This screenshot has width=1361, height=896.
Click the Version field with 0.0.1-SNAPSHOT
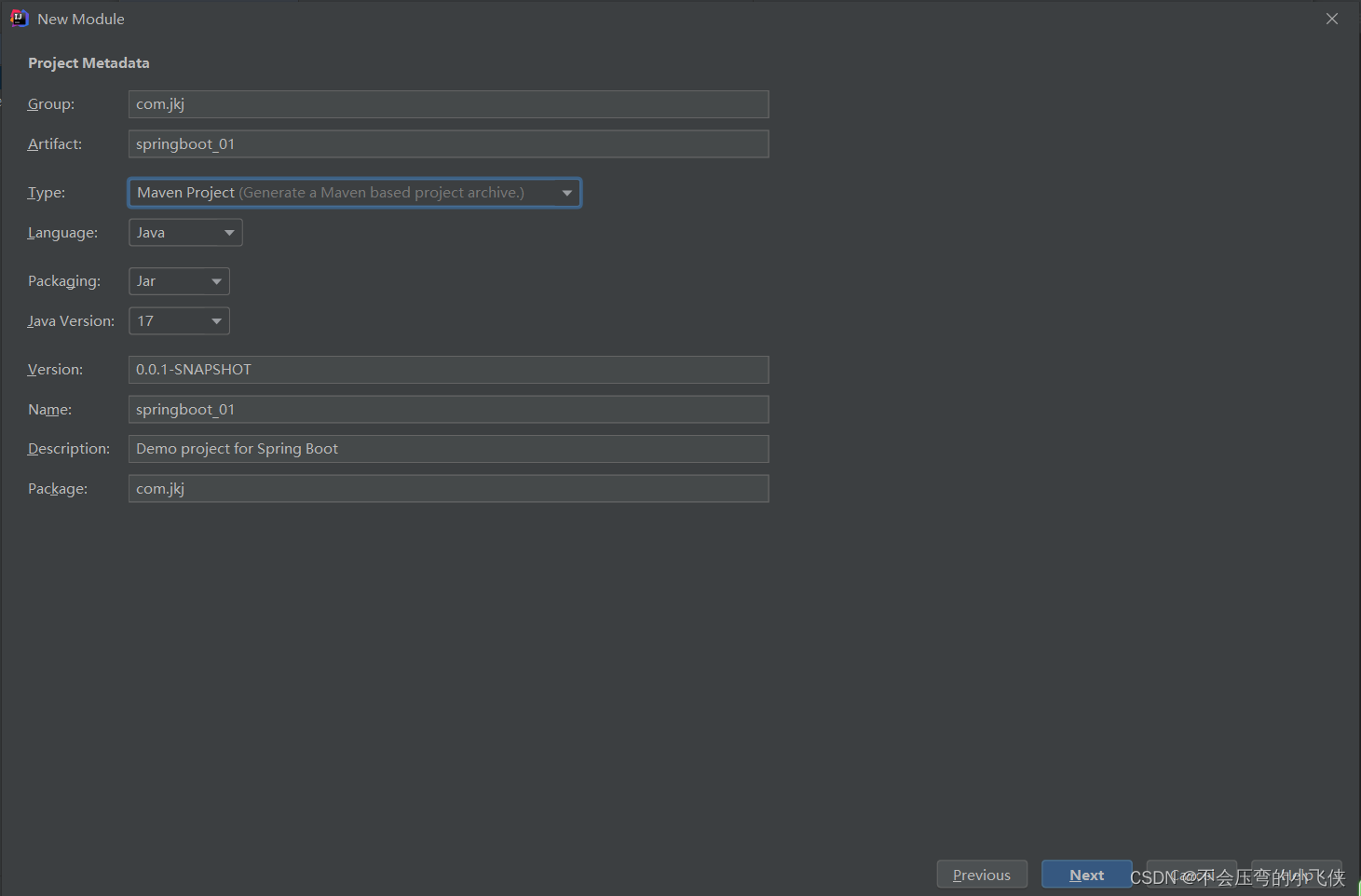(x=448, y=370)
